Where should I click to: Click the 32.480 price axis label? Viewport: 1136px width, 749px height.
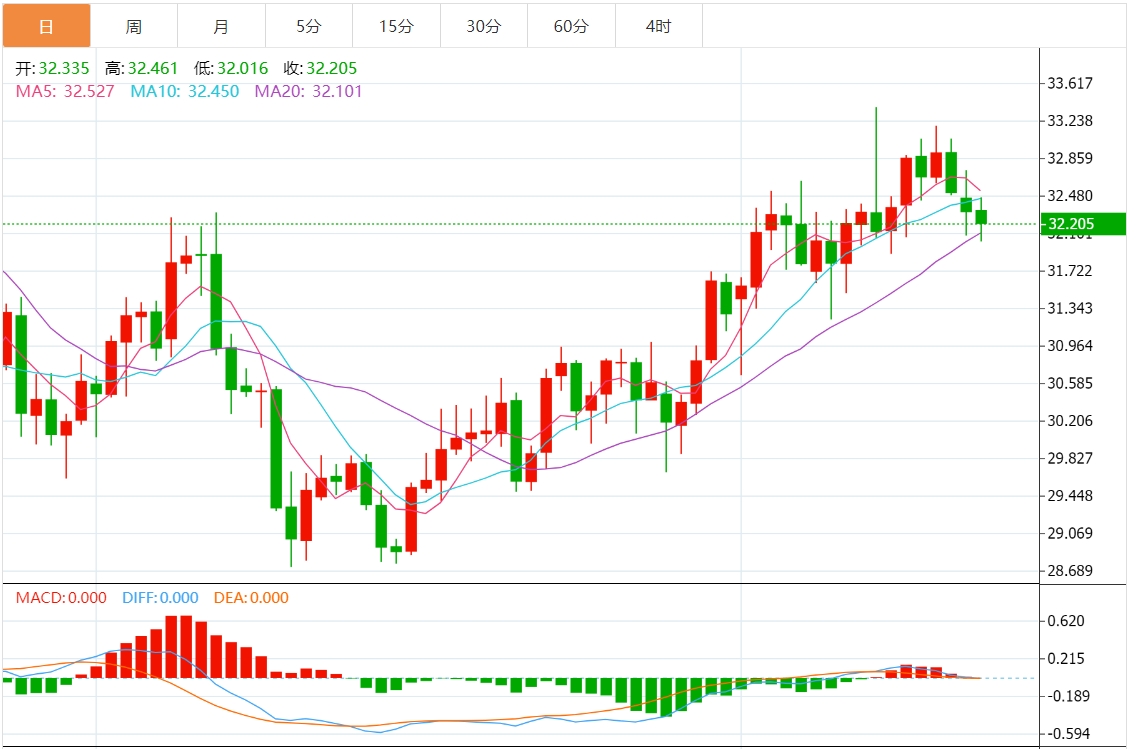coord(1069,196)
